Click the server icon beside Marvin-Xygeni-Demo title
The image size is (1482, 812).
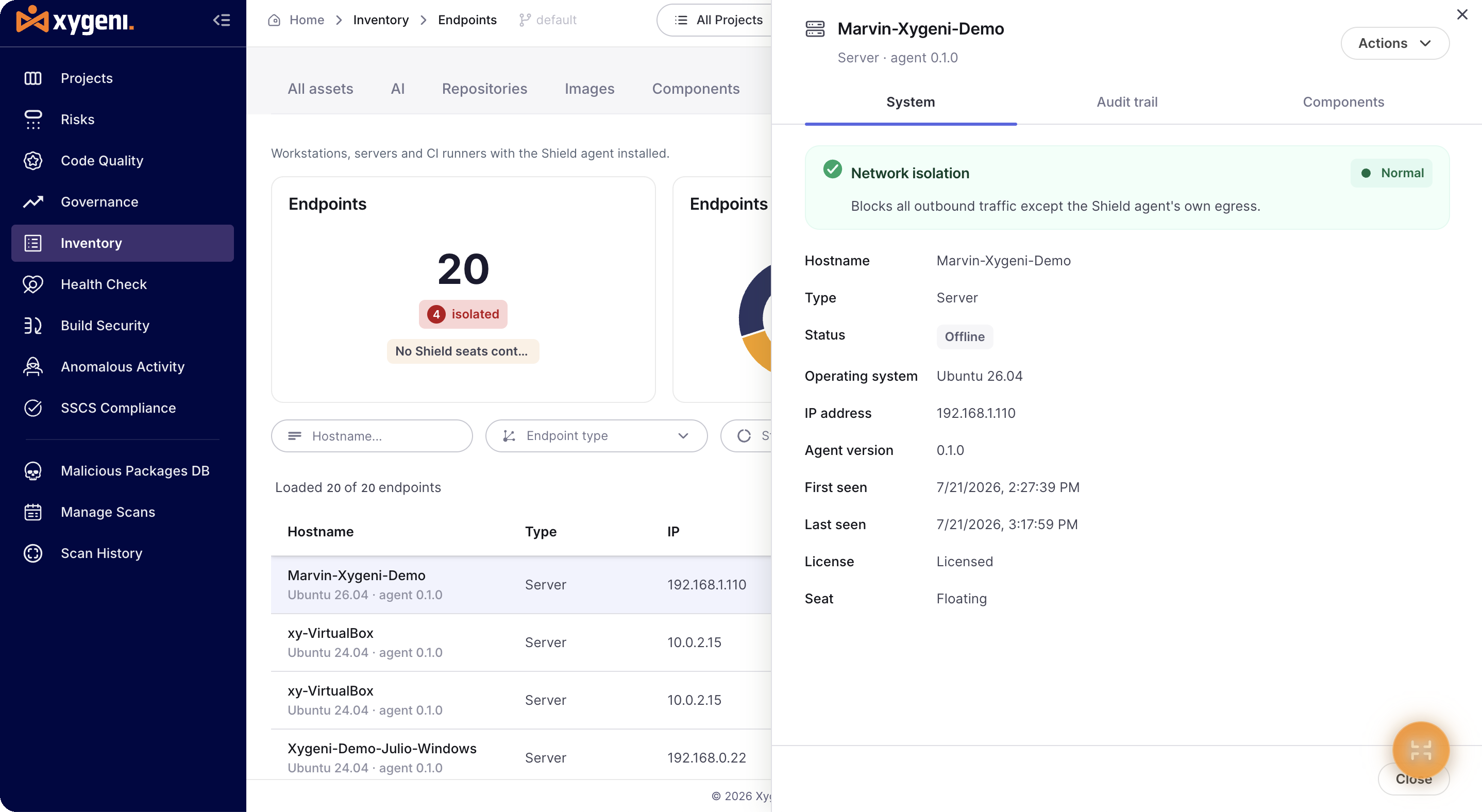(x=815, y=28)
